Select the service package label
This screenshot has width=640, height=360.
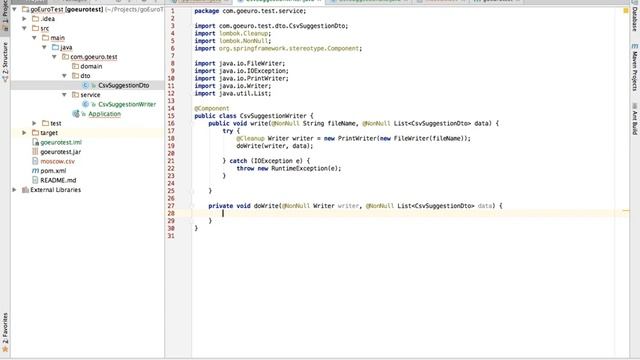point(90,95)
